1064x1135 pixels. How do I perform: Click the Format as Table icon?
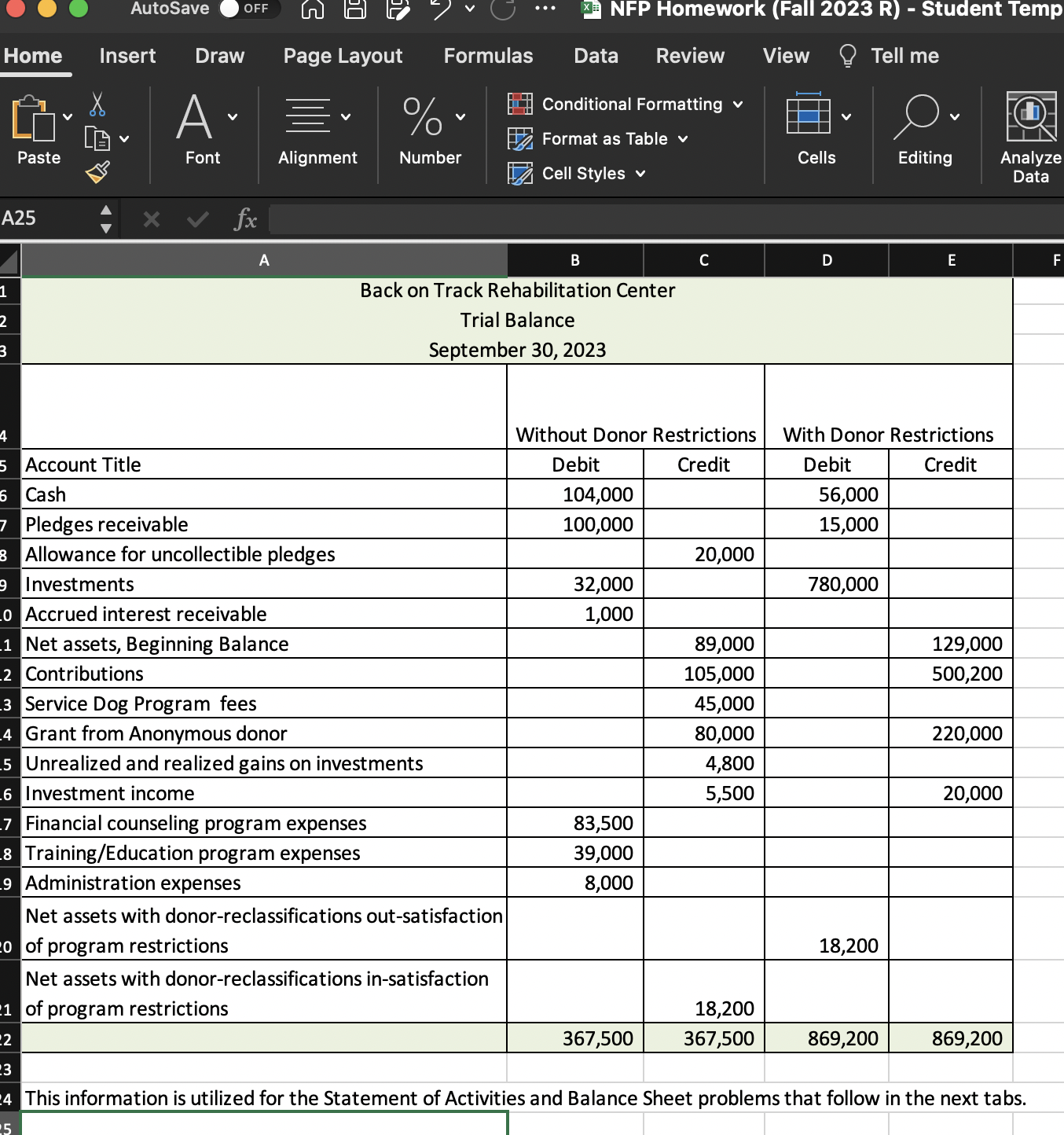click(519, 139)
